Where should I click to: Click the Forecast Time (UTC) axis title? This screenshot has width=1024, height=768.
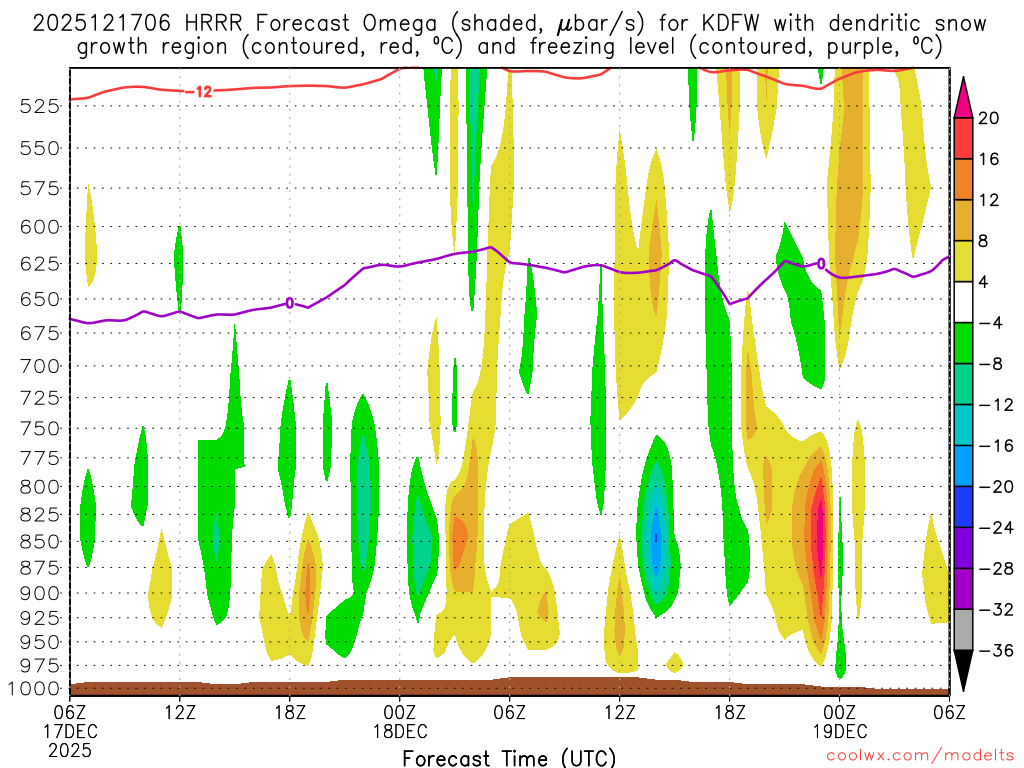pos(509,758)
